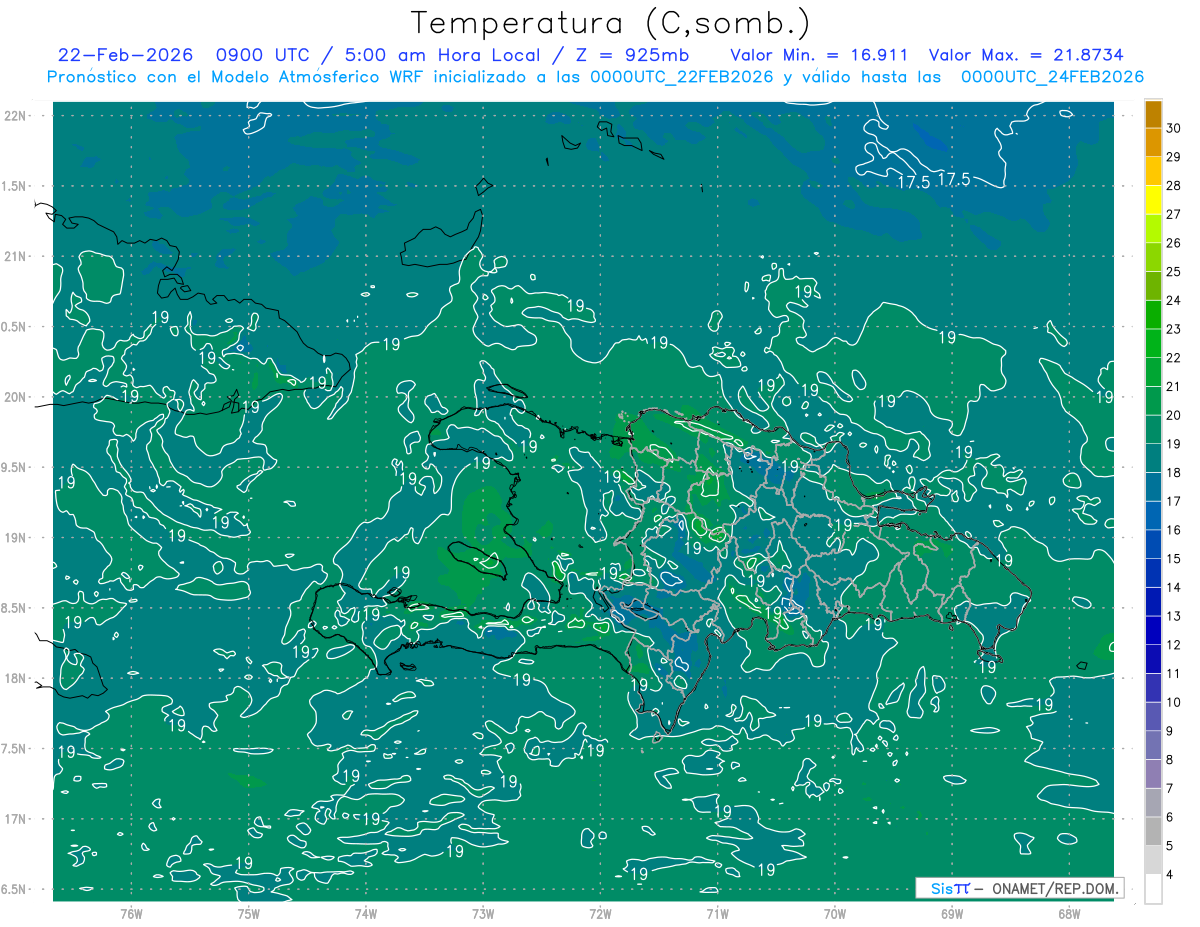Image resolution: width=1200 pixels, height=927 pixels.
Task: Click legend color band between 25 and 26
Action: [x=1153, y=257]
